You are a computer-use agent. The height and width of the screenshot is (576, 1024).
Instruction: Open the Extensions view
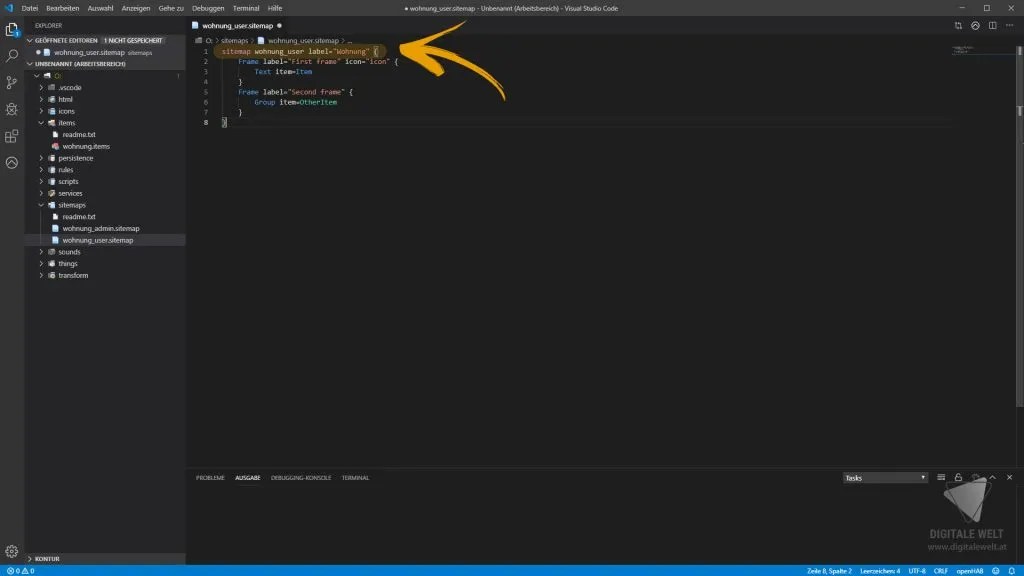12,136
